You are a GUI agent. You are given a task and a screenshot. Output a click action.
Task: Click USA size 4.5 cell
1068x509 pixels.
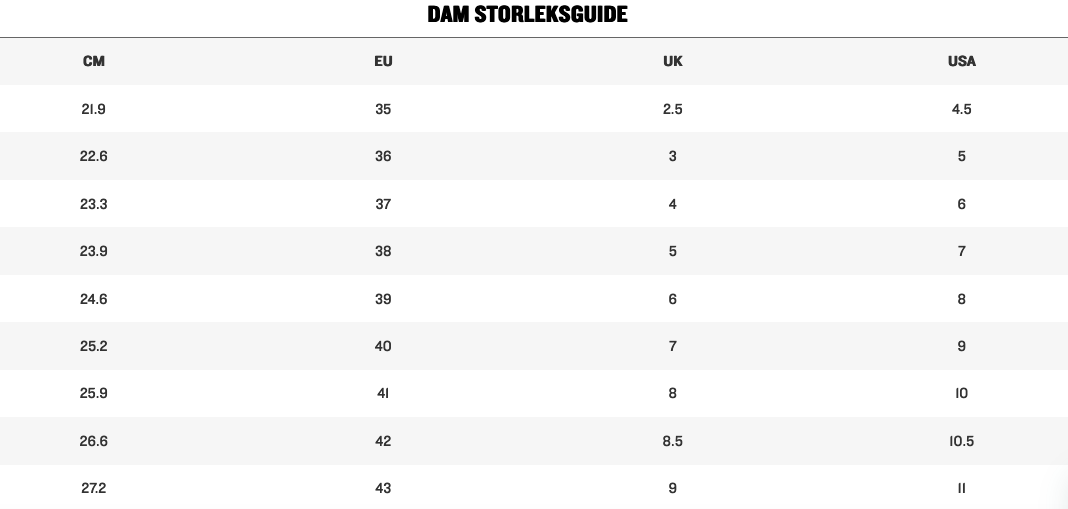click(x=961, y=109)
